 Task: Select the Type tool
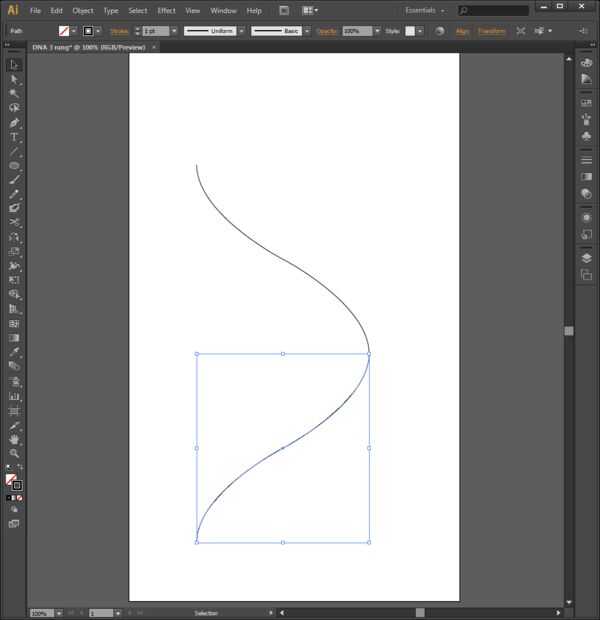point(14,137)
